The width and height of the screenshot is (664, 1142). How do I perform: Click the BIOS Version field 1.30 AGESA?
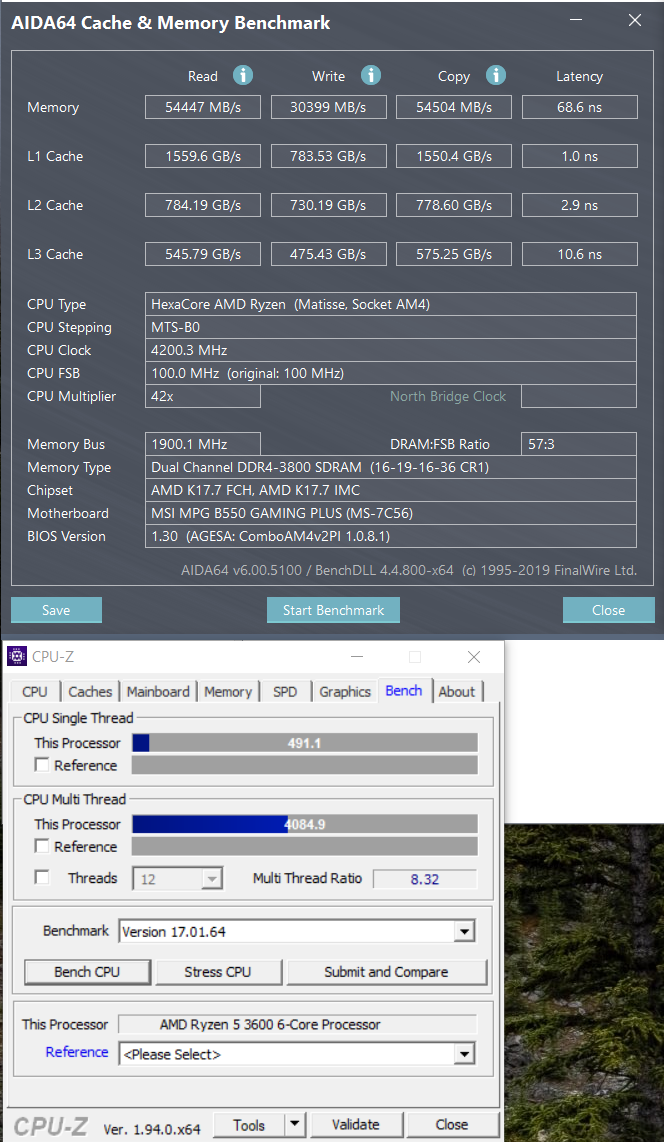point(391,536)
